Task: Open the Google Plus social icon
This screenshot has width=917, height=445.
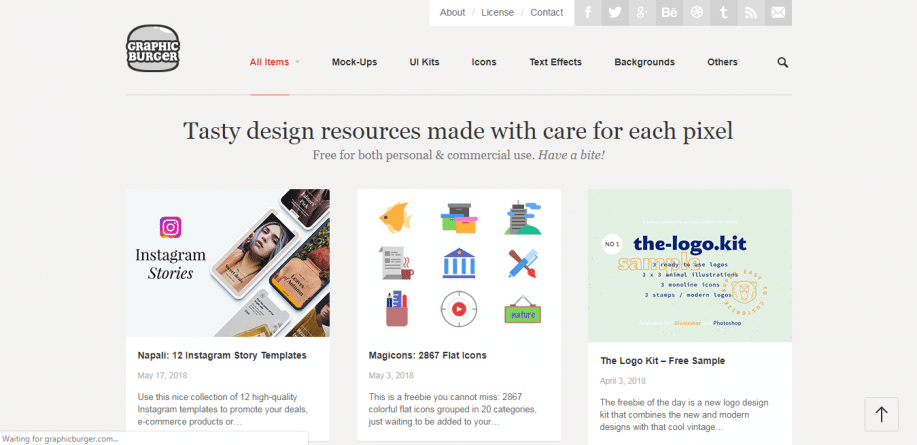Action: 642,12
